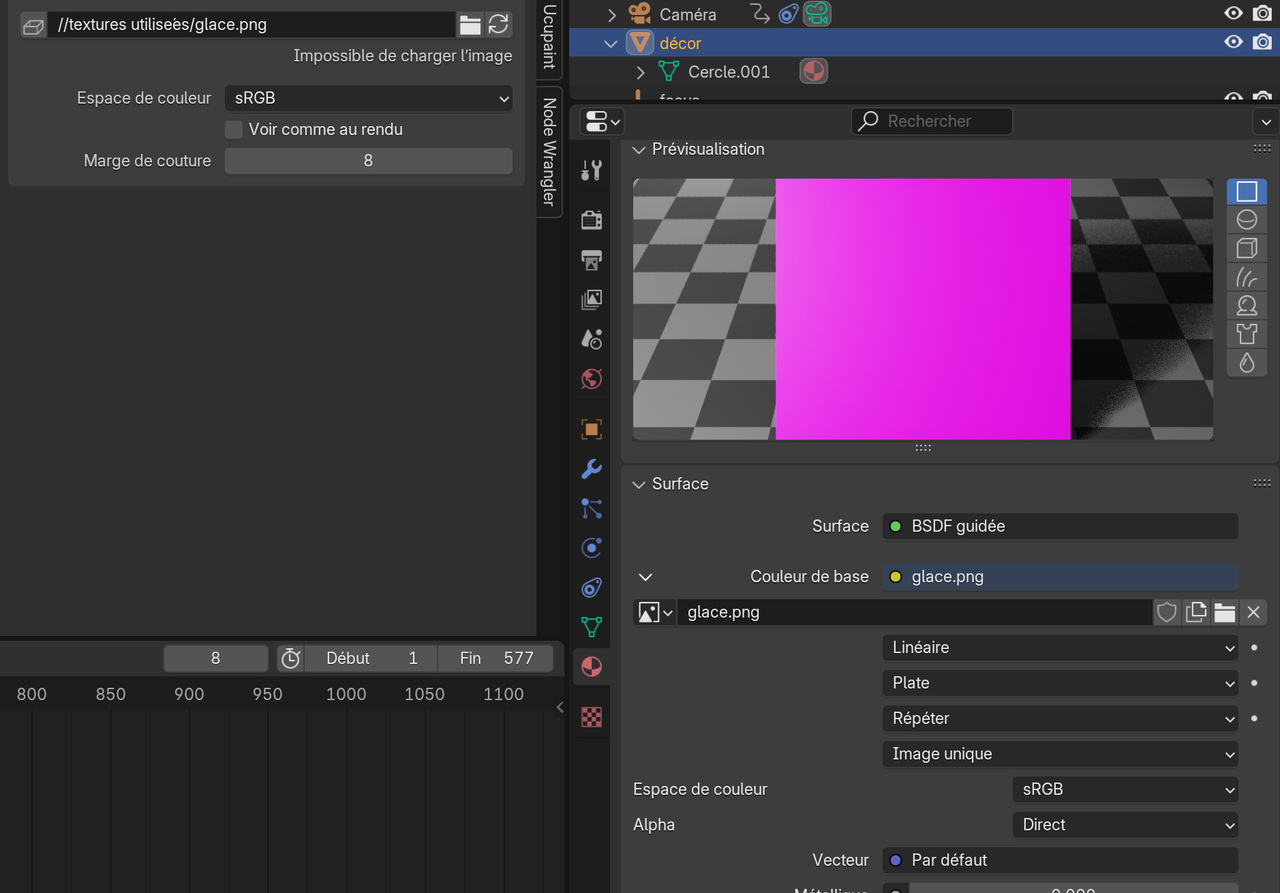Click the stopwatch icon in timeline header
The image size is (1280, 893).
[290, 658]
